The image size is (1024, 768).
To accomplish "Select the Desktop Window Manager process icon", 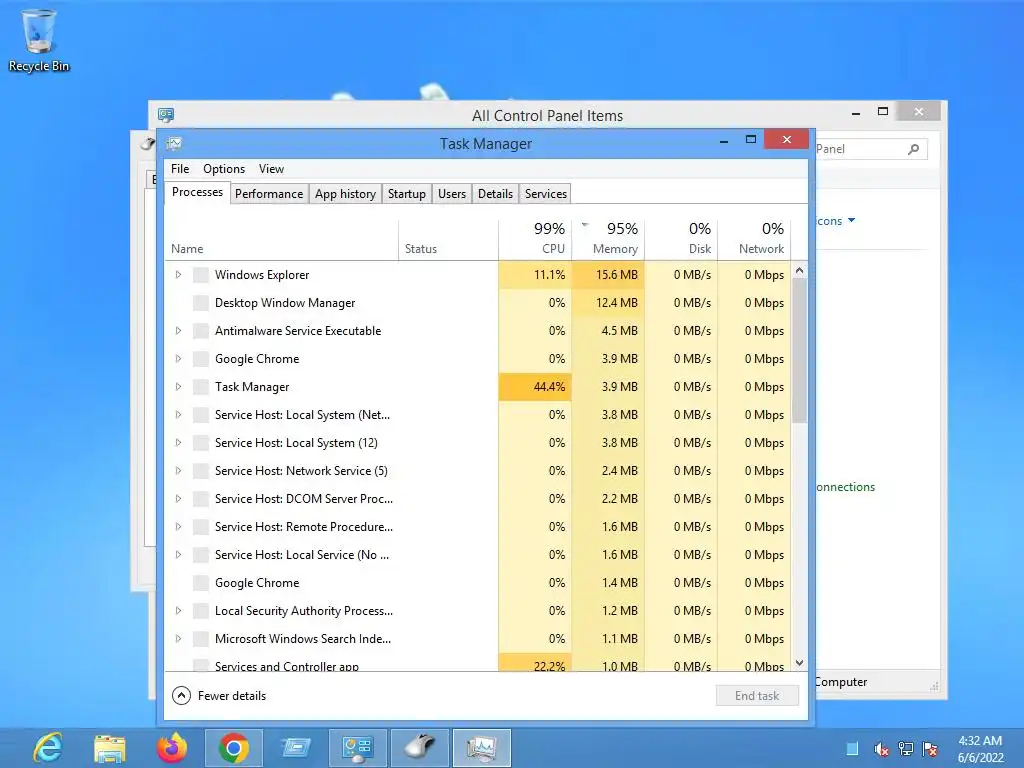I will click(200, 303).
